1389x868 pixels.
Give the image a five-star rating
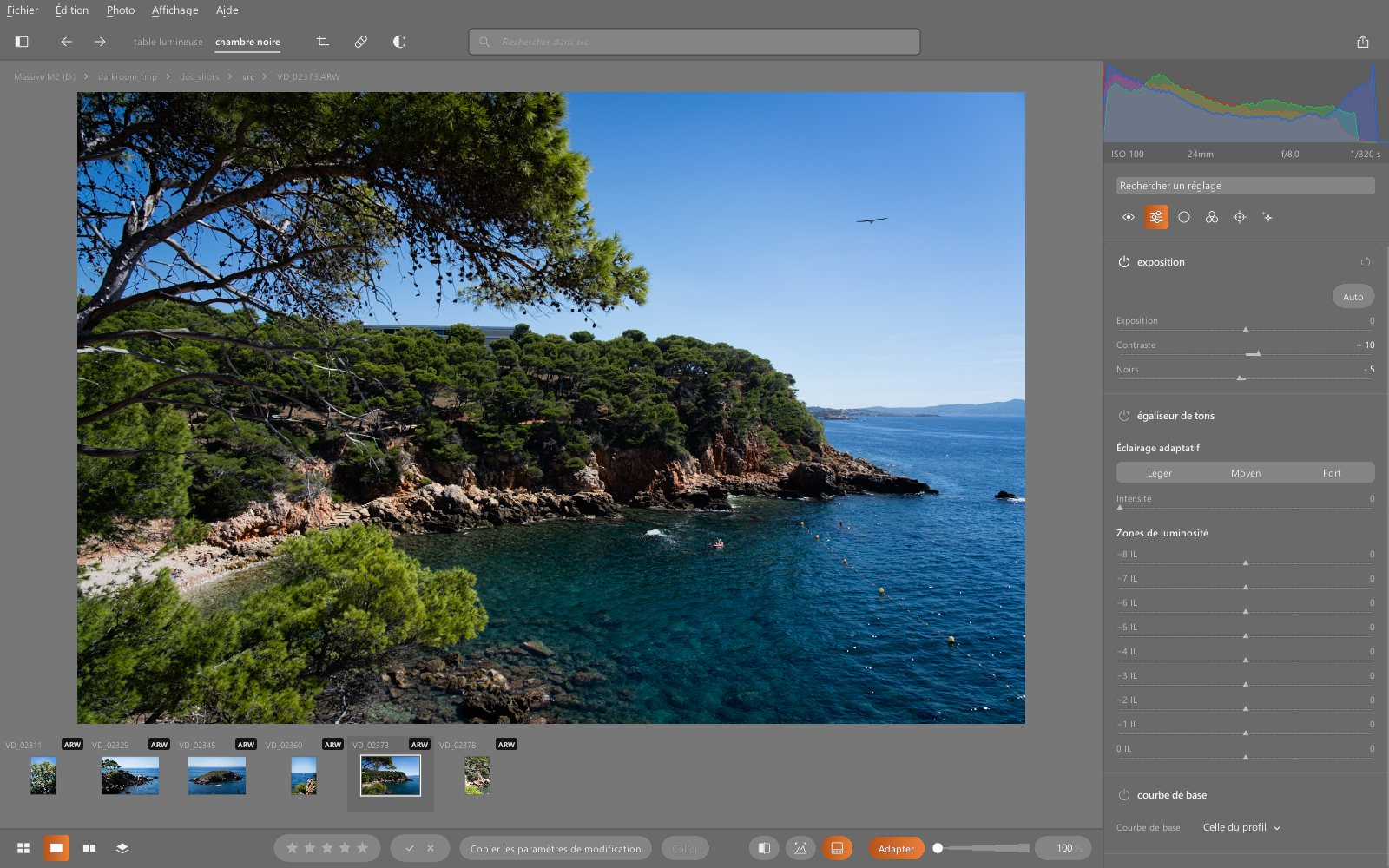pyautogui.click(x=362, y=848)
